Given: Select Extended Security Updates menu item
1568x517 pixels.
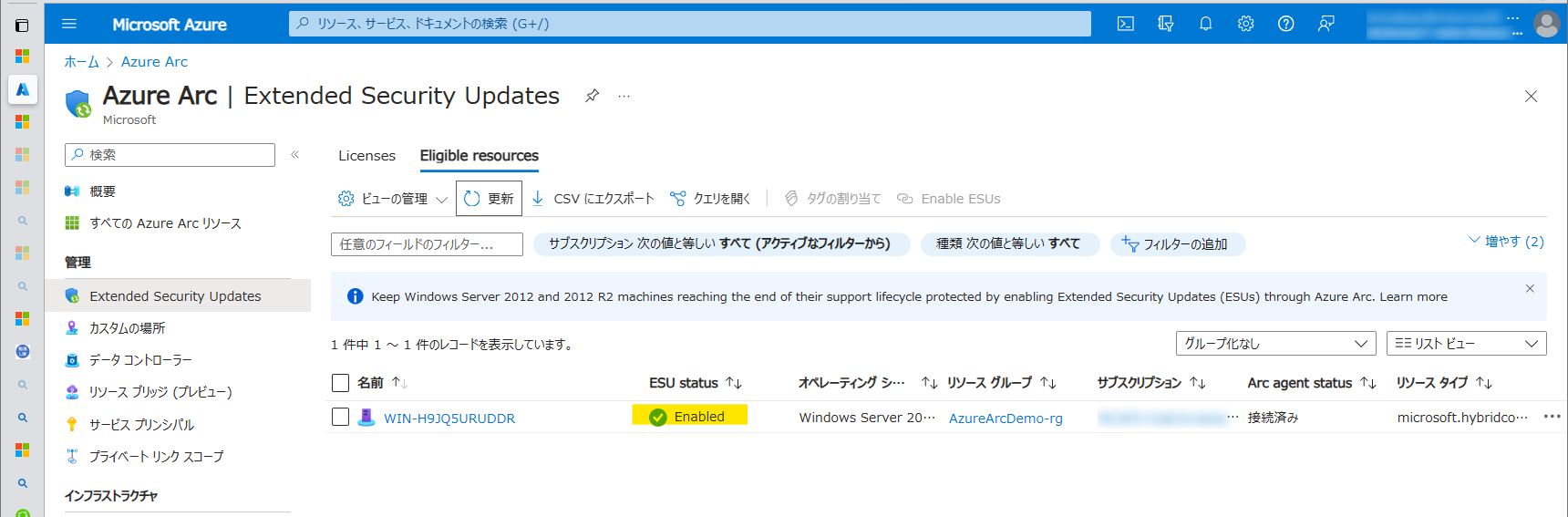Looking at the screenshot, I should 178,296.
